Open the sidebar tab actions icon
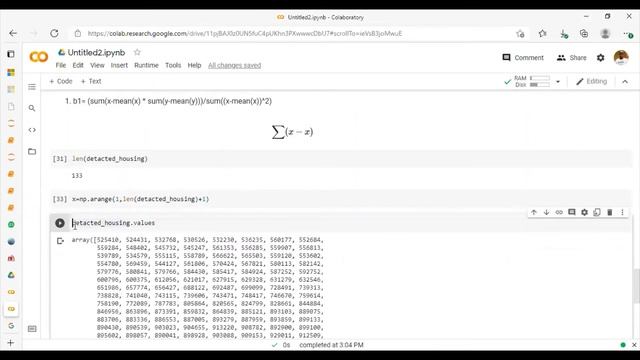Viewport: 640px width, 360px height. [x=11, y=54]
